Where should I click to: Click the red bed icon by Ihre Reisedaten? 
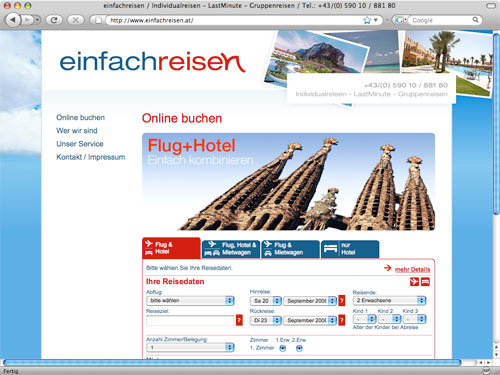[425, 282]
